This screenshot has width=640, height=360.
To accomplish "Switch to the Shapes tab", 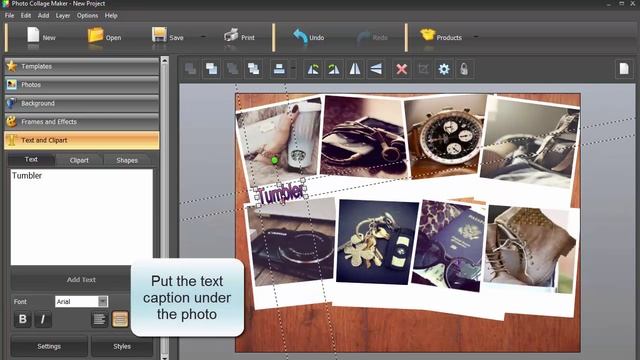I will tap(127, 160).
